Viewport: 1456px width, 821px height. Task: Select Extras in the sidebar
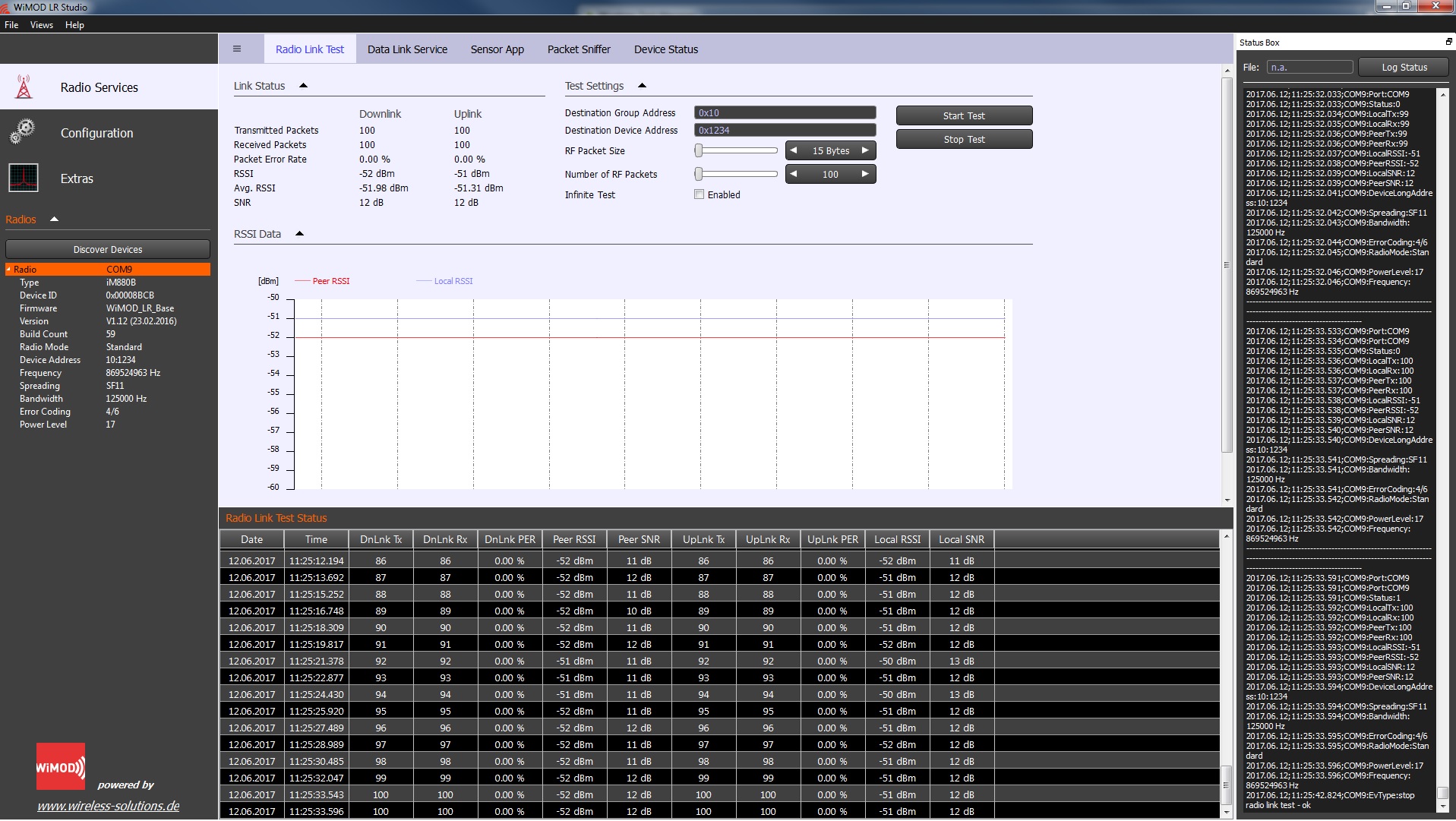(x=109, y=178)
